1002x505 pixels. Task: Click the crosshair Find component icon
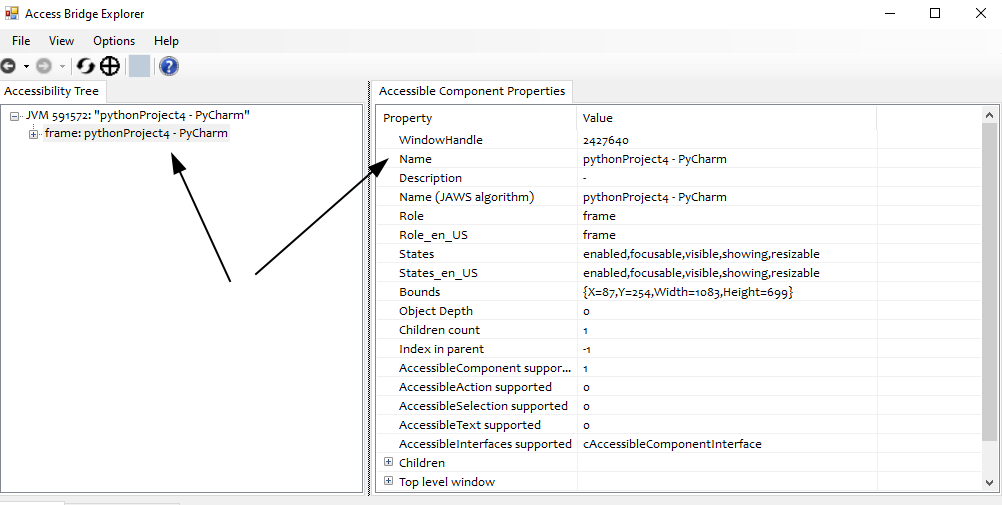click(110, 66)
